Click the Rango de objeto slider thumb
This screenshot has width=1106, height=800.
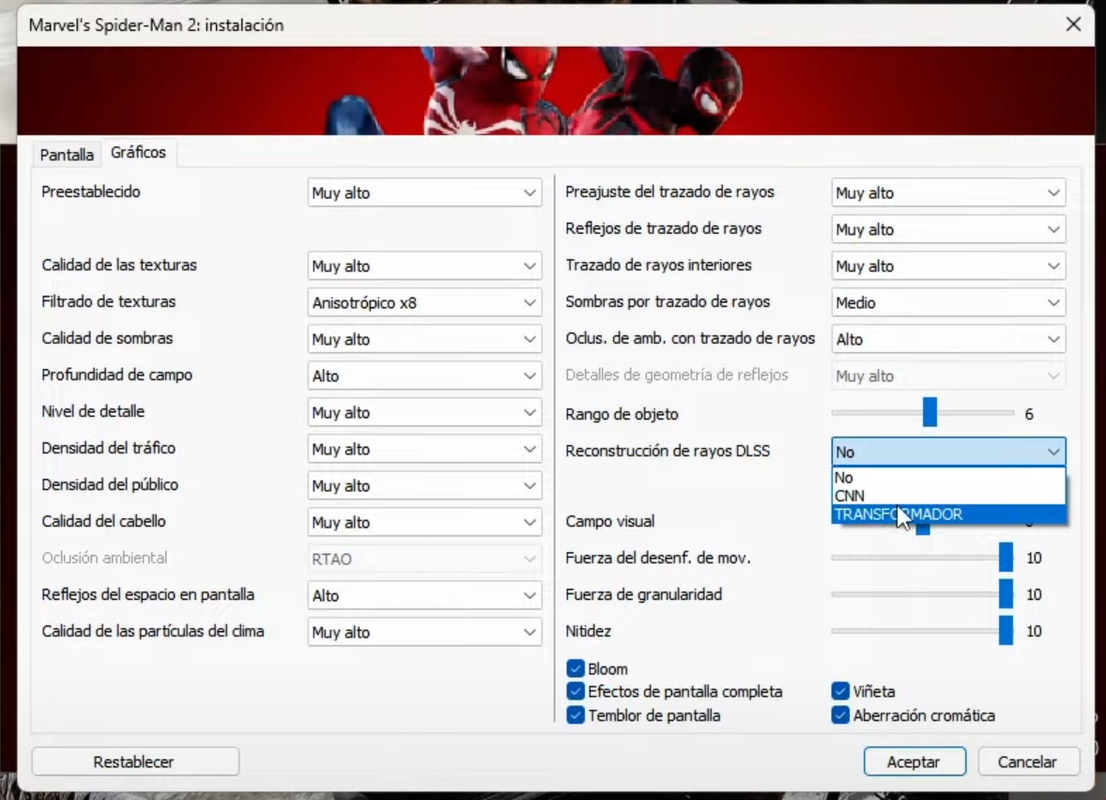pyautogui.click(x=930, y=412)
